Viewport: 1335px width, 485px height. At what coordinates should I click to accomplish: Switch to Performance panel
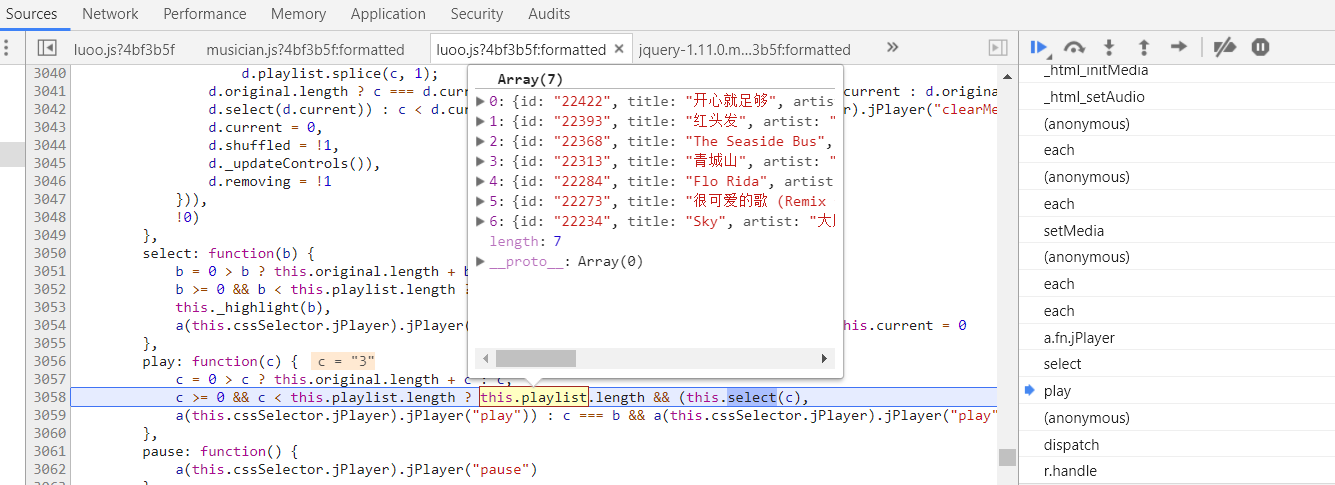[x=205, y=14]
